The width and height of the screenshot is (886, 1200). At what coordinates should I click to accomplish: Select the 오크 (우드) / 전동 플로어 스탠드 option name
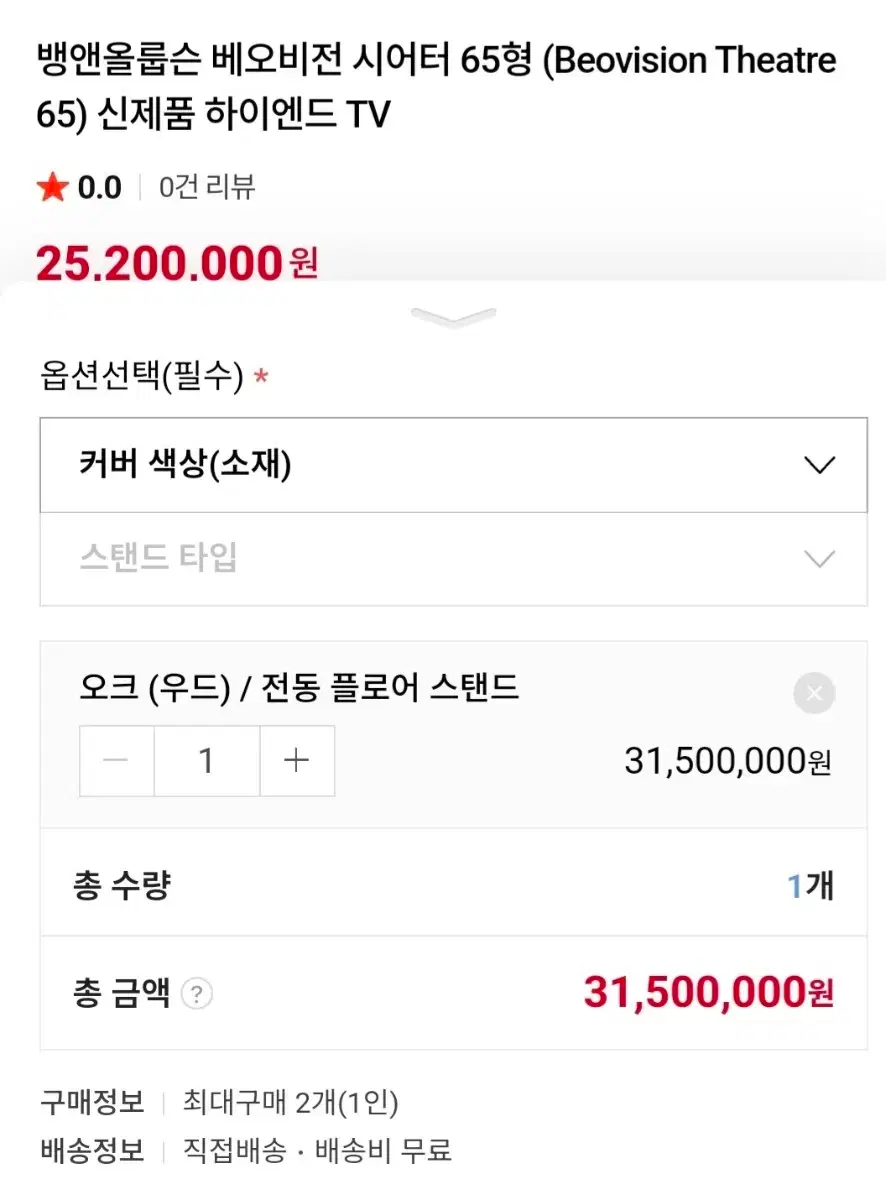(x=299, y=688)
